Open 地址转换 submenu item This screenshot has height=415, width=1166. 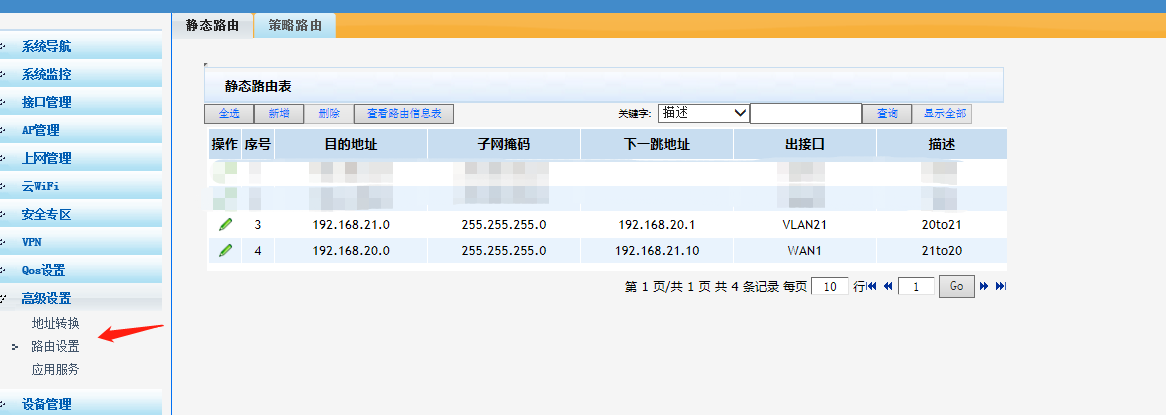point(55,324)
